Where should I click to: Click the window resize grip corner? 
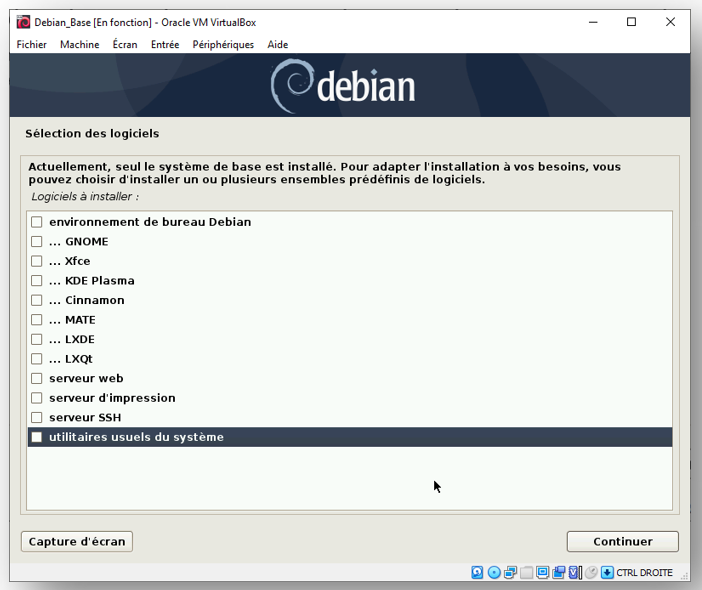pyautogui.click(x=684, y=575)
